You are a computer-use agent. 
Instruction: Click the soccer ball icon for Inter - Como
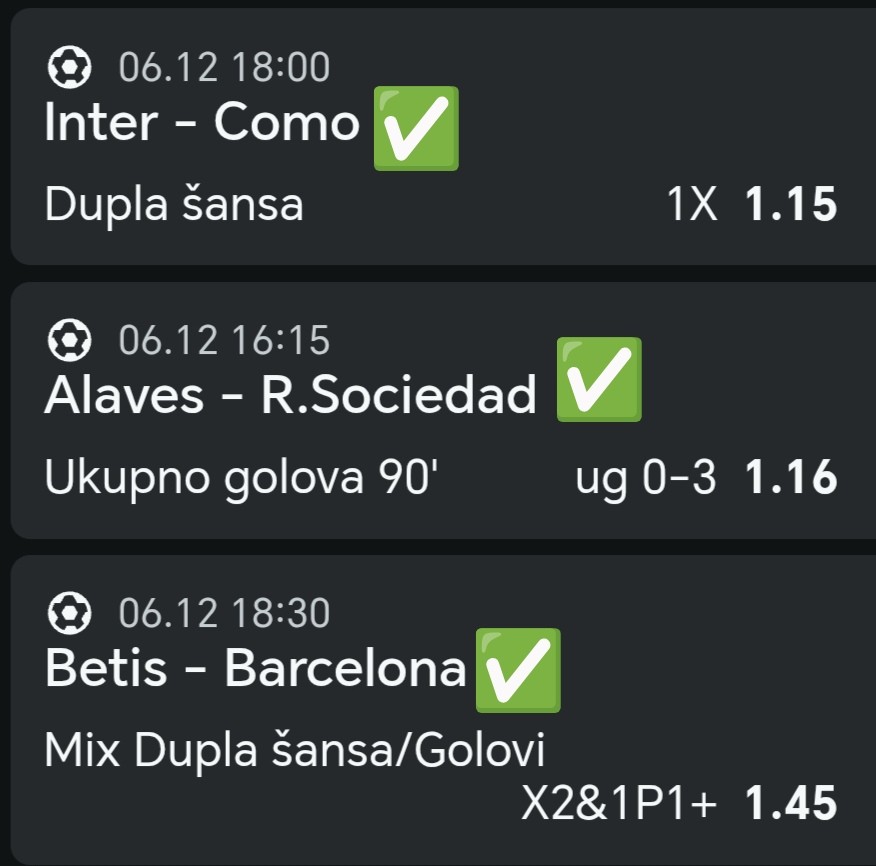pyautogui.click(x=69, y=68)
